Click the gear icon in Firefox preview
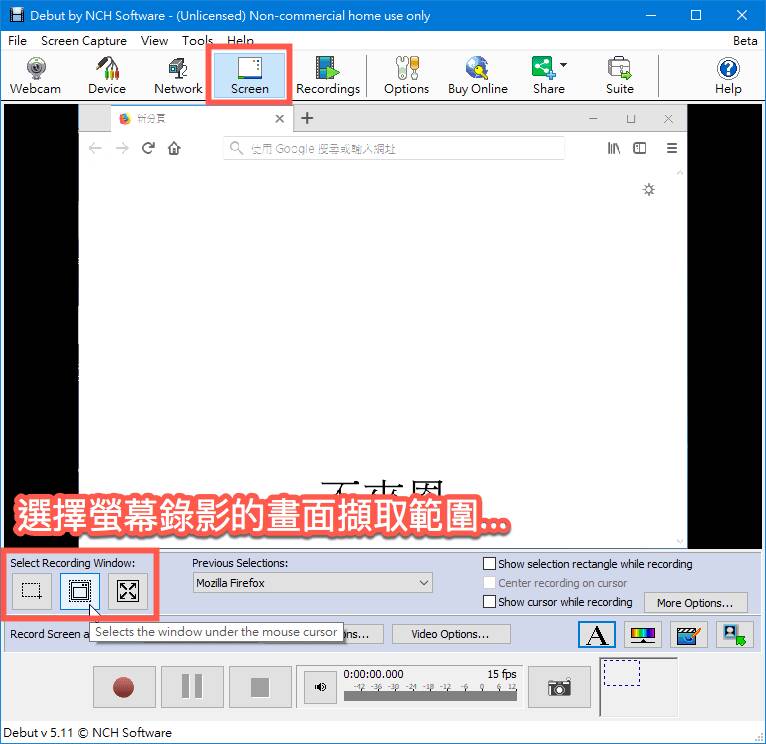The width and height of the screenshot is (766, 744). pyautogui.click(x=648, y=190)
